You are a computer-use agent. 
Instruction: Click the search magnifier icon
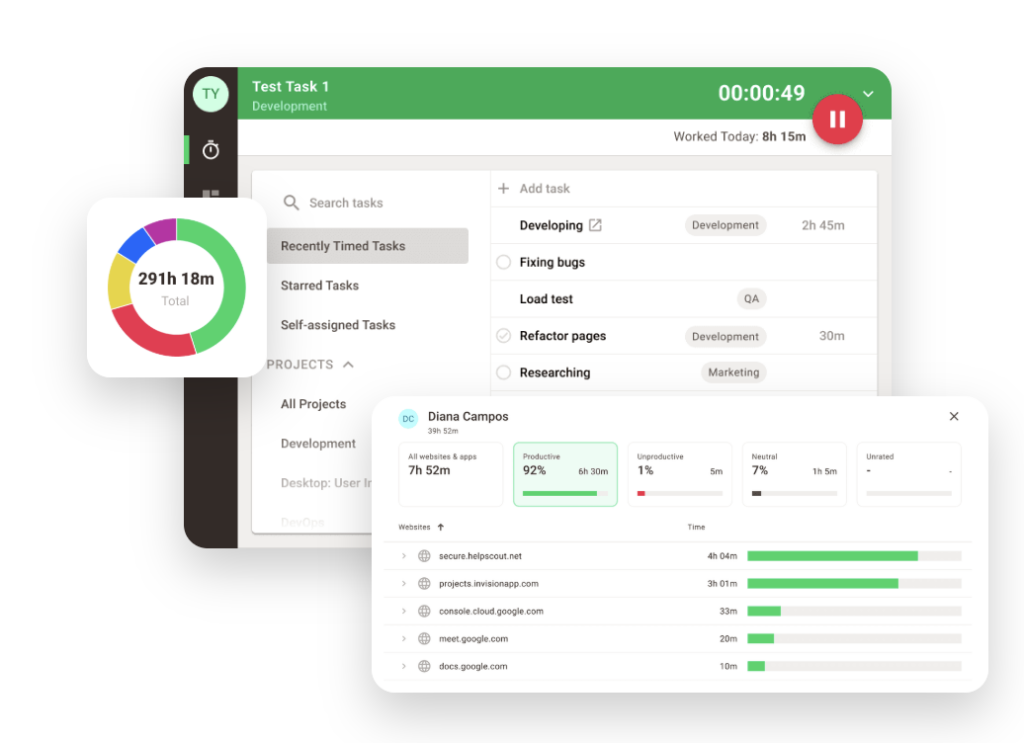(x=291, y=202)
